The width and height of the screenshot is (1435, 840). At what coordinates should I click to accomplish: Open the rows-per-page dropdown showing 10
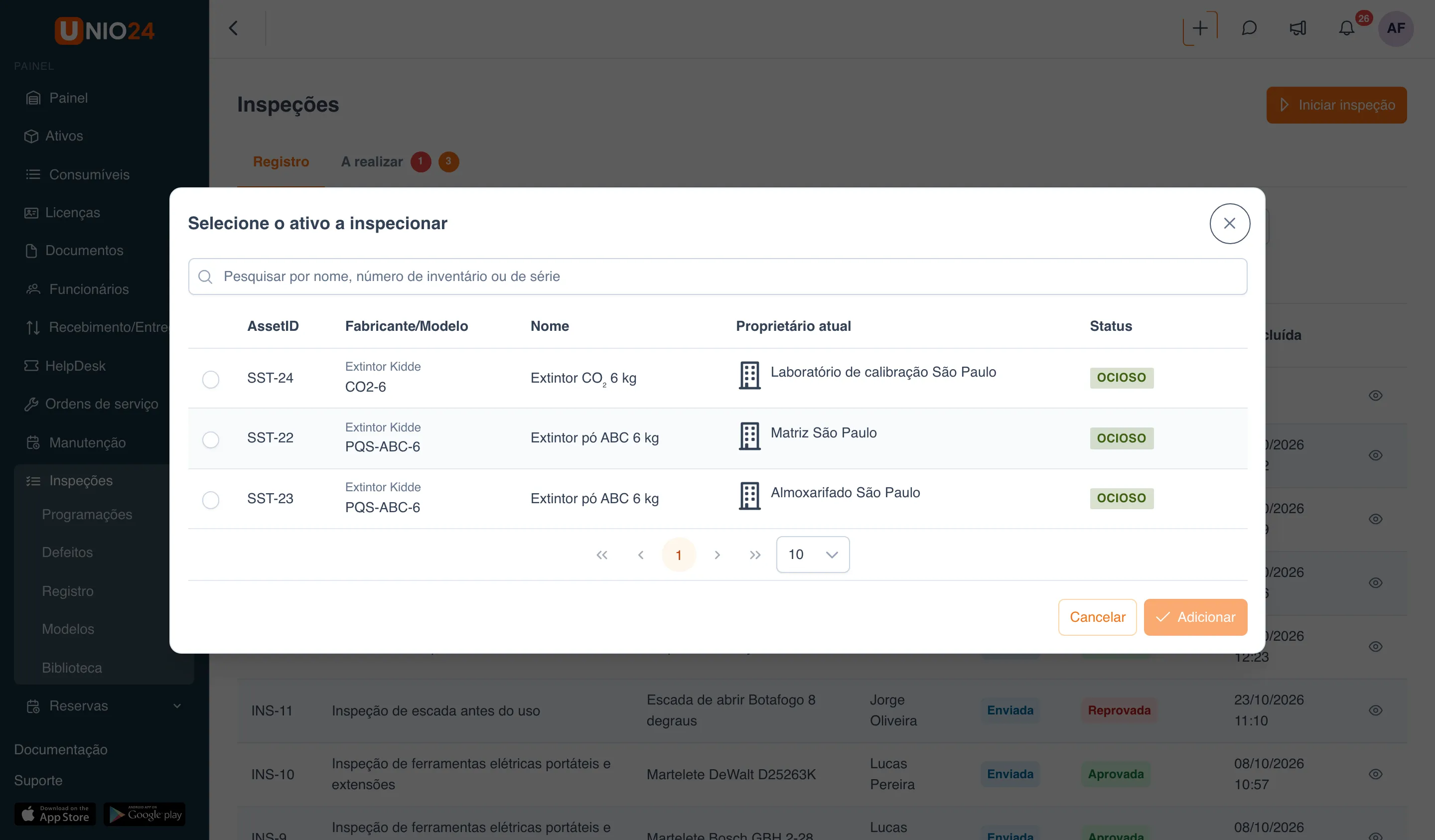[812, 554]
